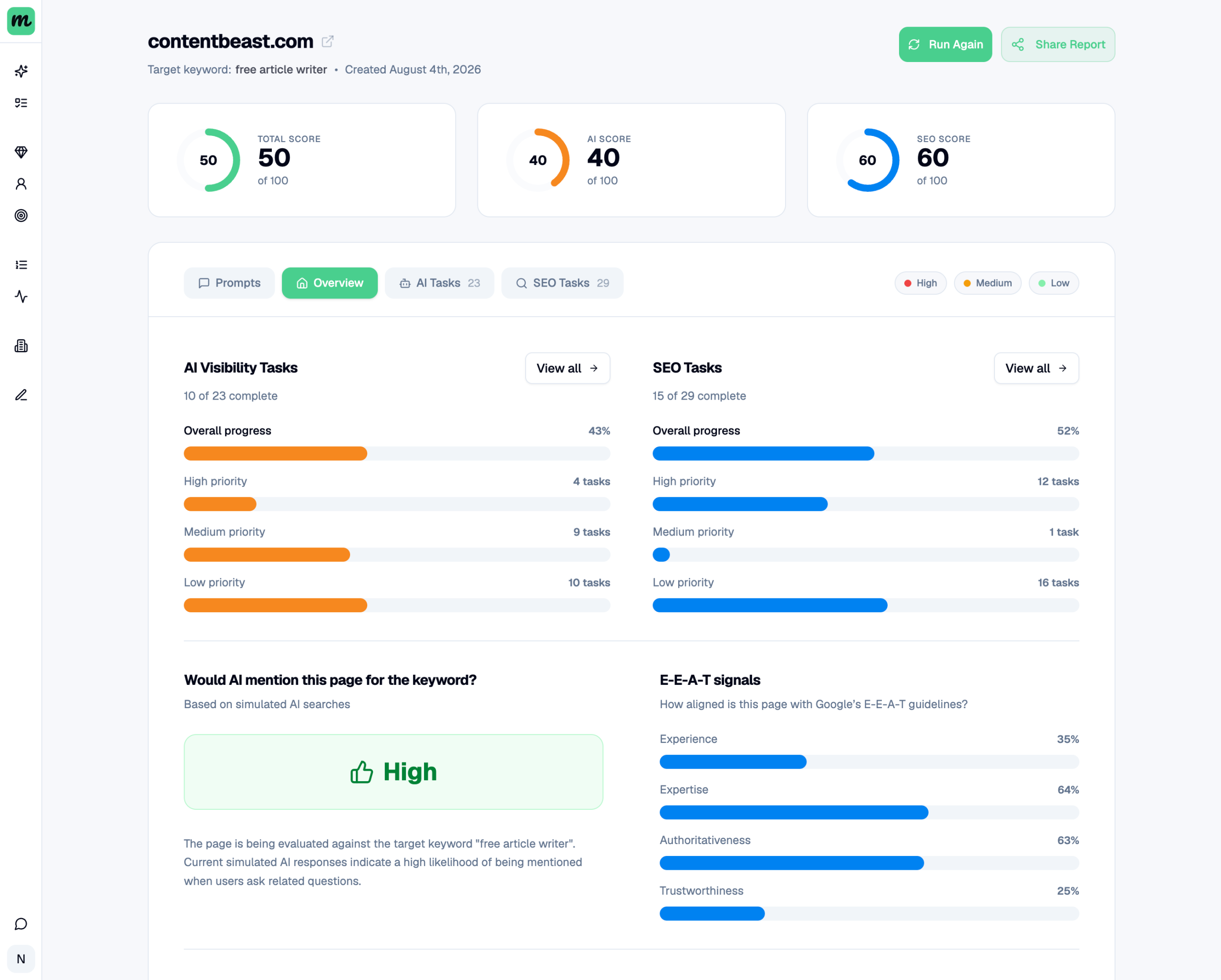Click SEO Tasks overall progress bar
The image size is (1221, 980).
[866, 454]
